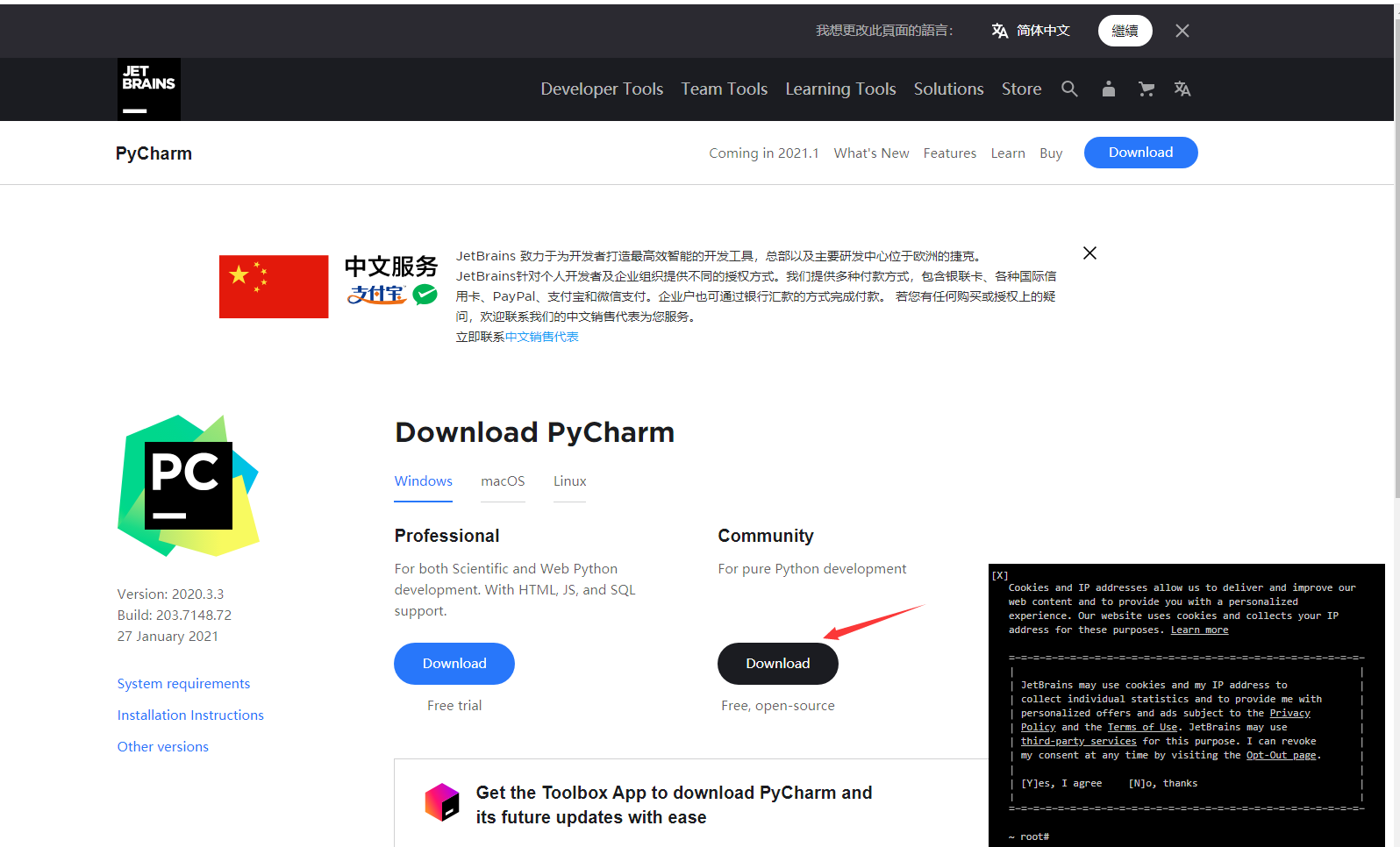Download PyCharm Community edition
The image size is (1400, 847).
[x=778, y=664]
